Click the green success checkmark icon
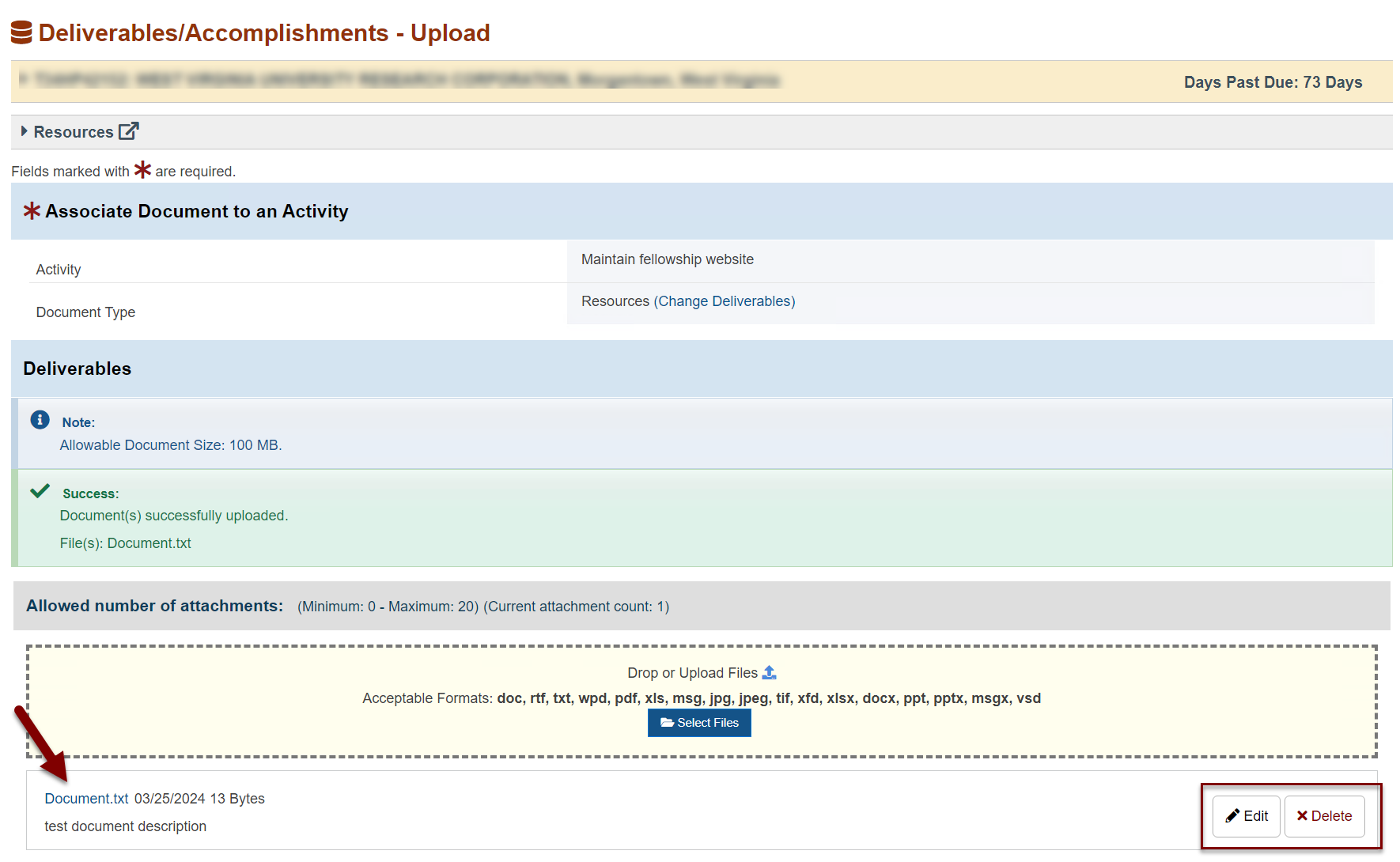1400x862 pixels. pos(40,491)
